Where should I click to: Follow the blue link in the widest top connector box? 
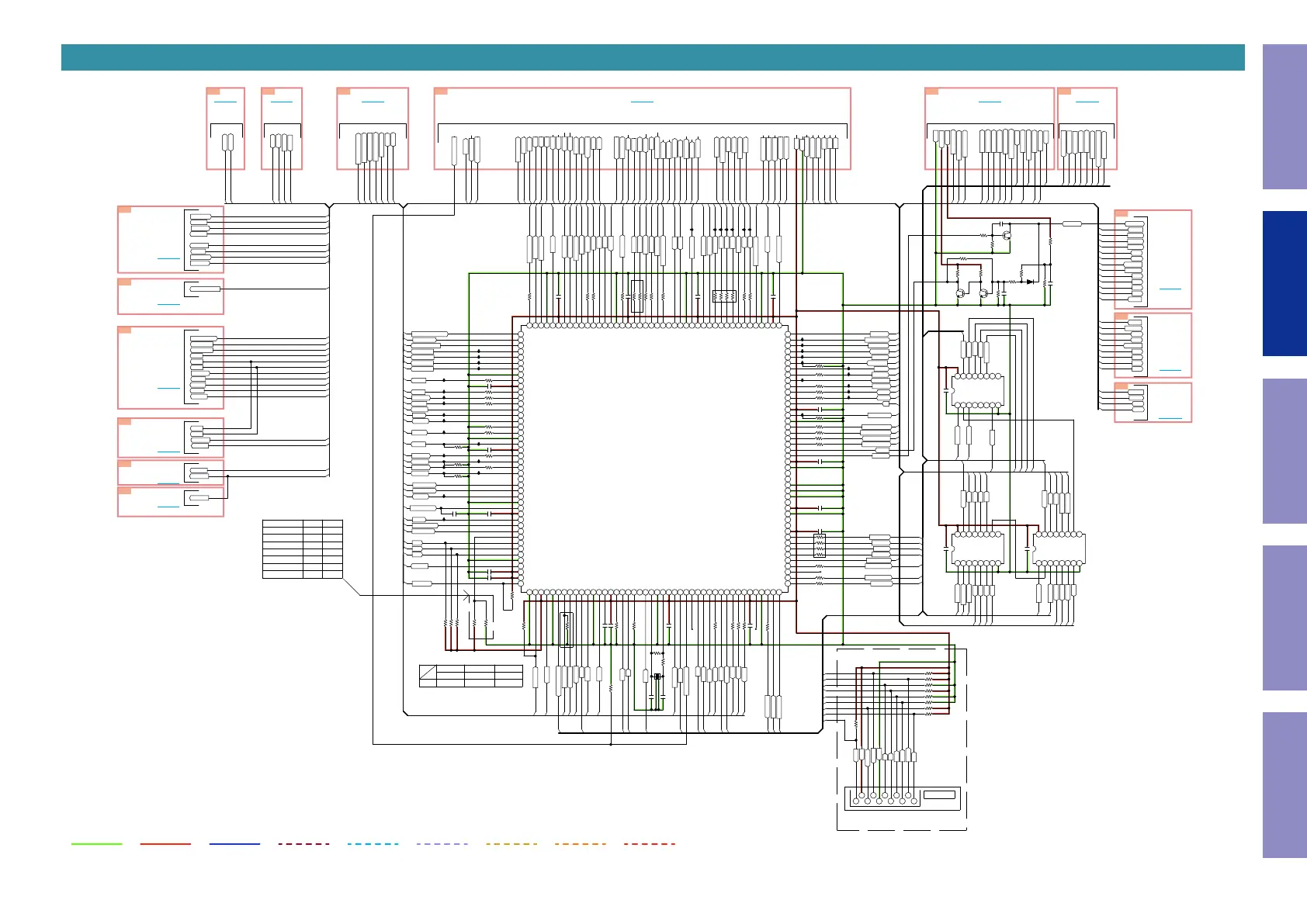(642, 102)
